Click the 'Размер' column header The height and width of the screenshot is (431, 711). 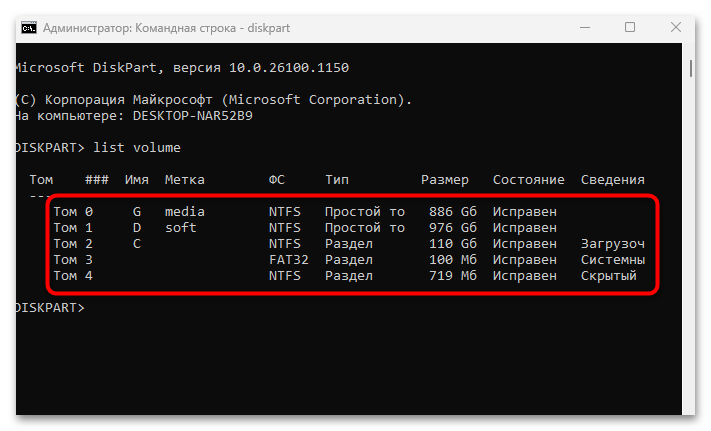tap(445, 180)
